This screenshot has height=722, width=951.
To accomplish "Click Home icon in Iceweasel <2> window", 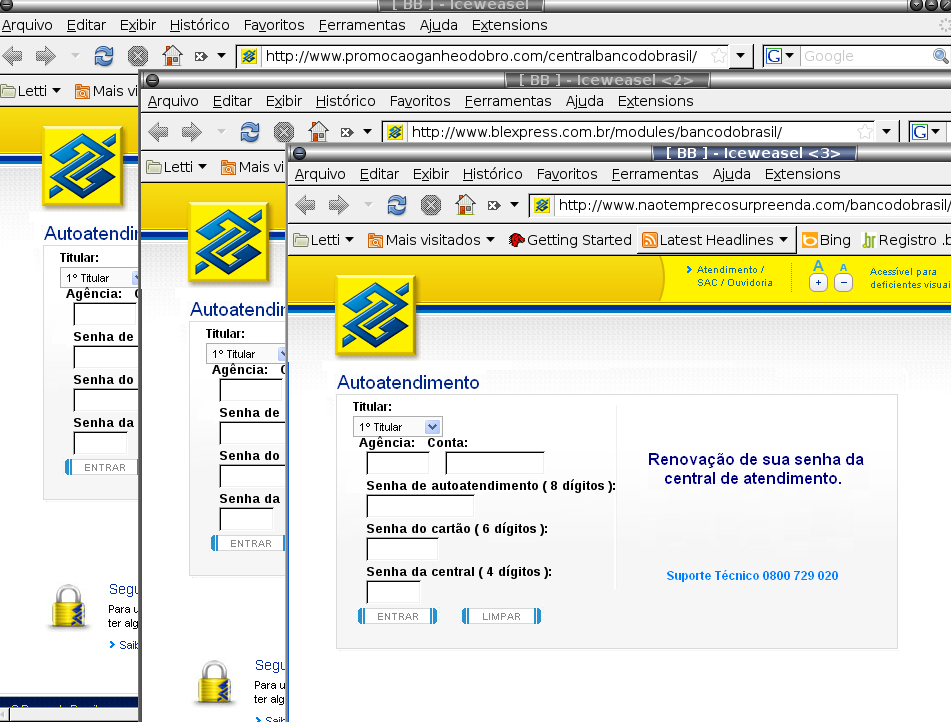I will click(318, 132).
